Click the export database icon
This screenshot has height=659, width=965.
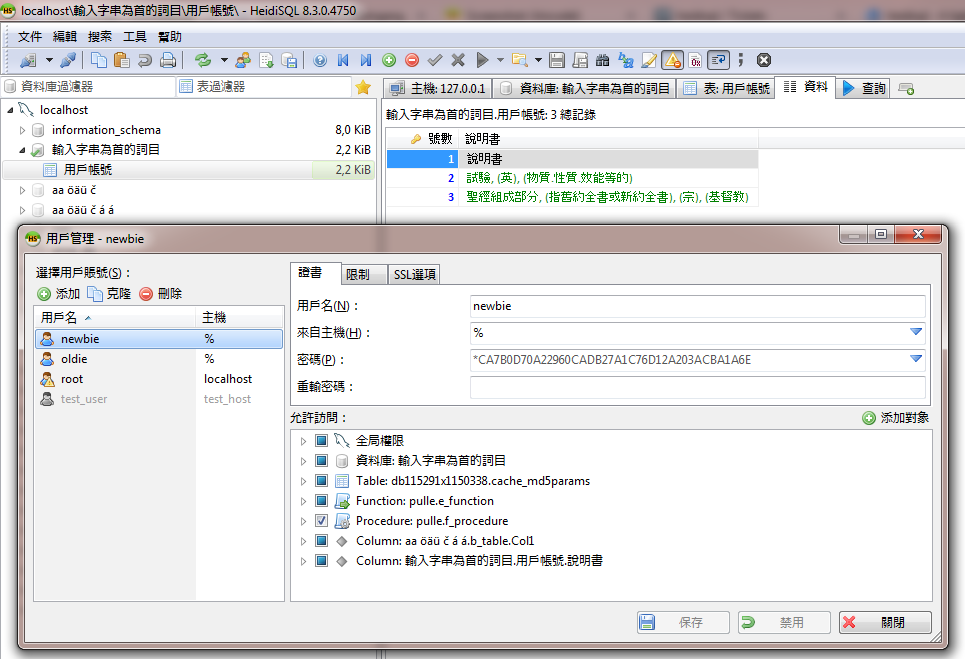289,60
